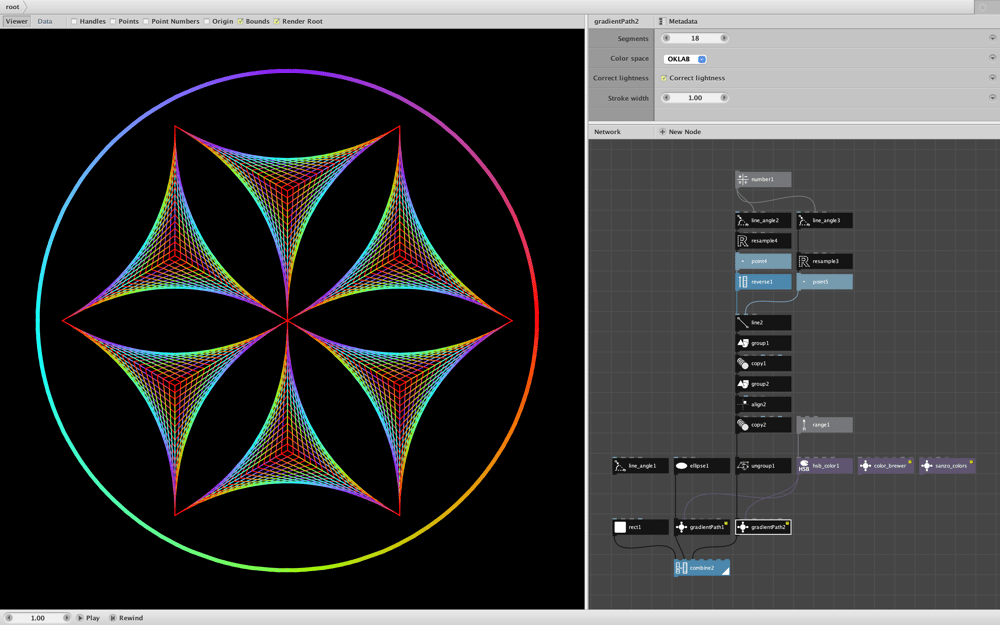Select the copy1 node
Screen dimensions: 1000x625
click(763, 363)
